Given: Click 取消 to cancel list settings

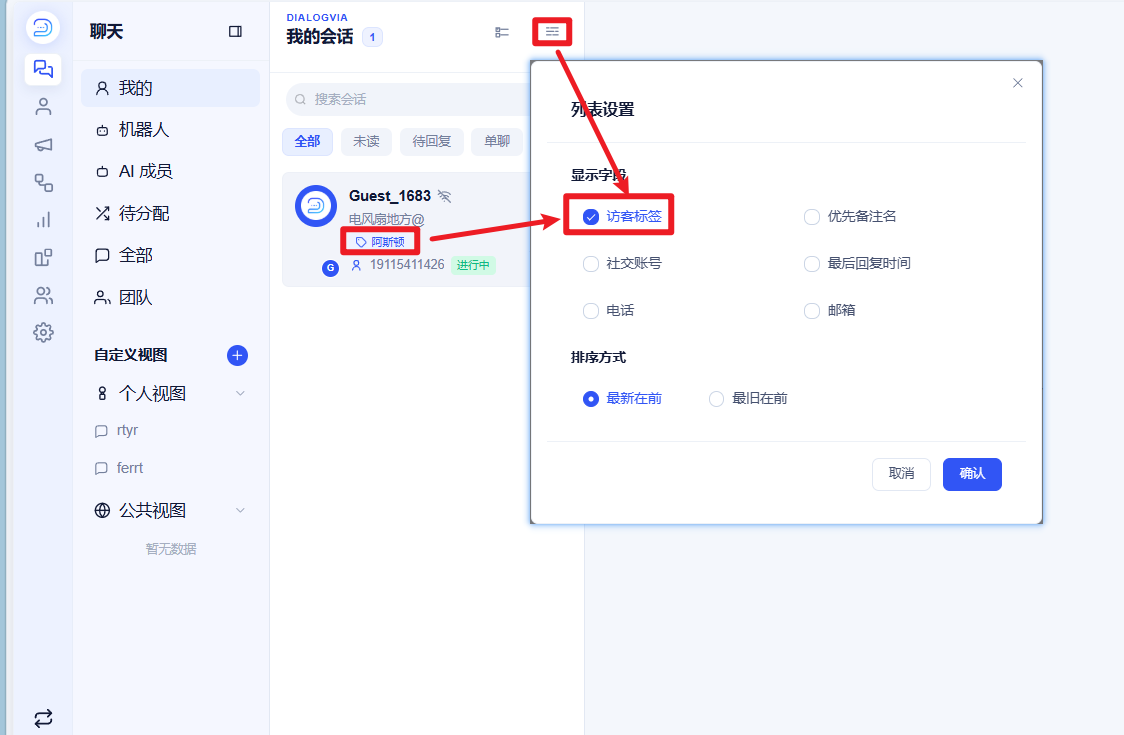Looking at the screenshot, I should click(901, 474).
